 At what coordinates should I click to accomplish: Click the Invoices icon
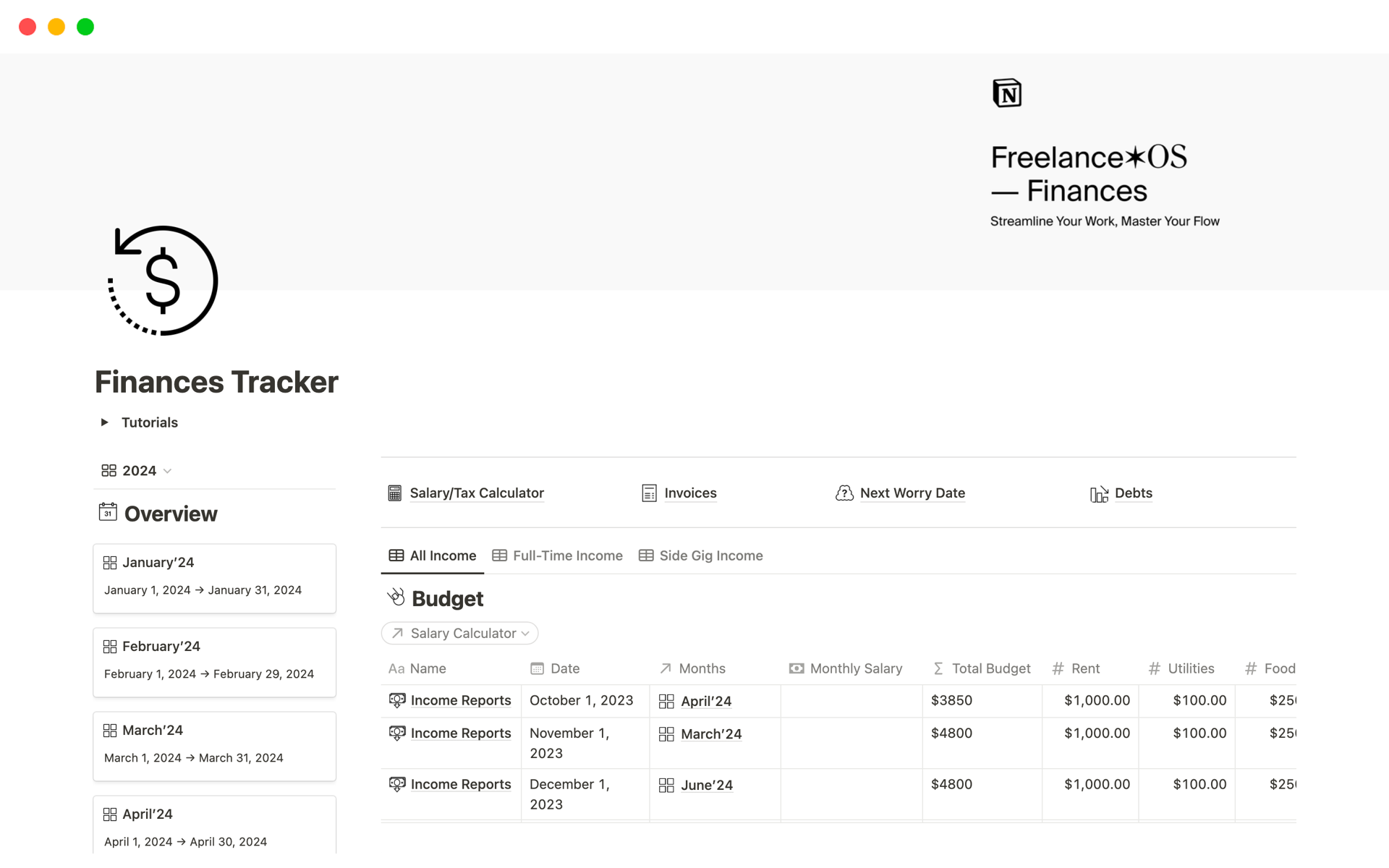click(648, 492)
